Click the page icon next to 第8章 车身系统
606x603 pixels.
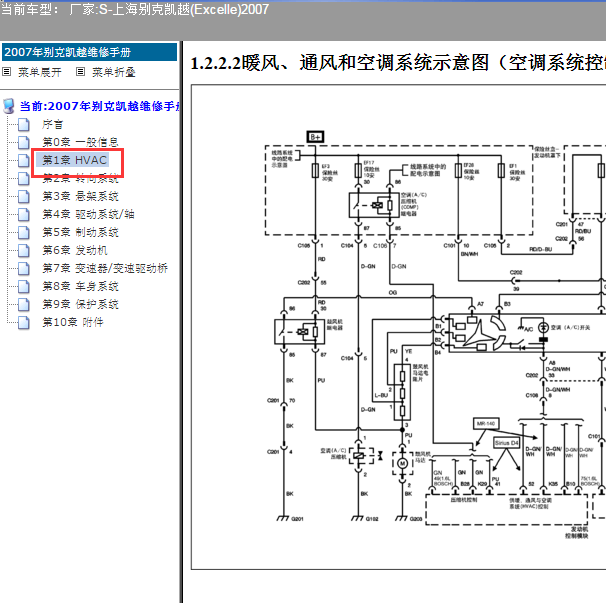tap(24, 286)
